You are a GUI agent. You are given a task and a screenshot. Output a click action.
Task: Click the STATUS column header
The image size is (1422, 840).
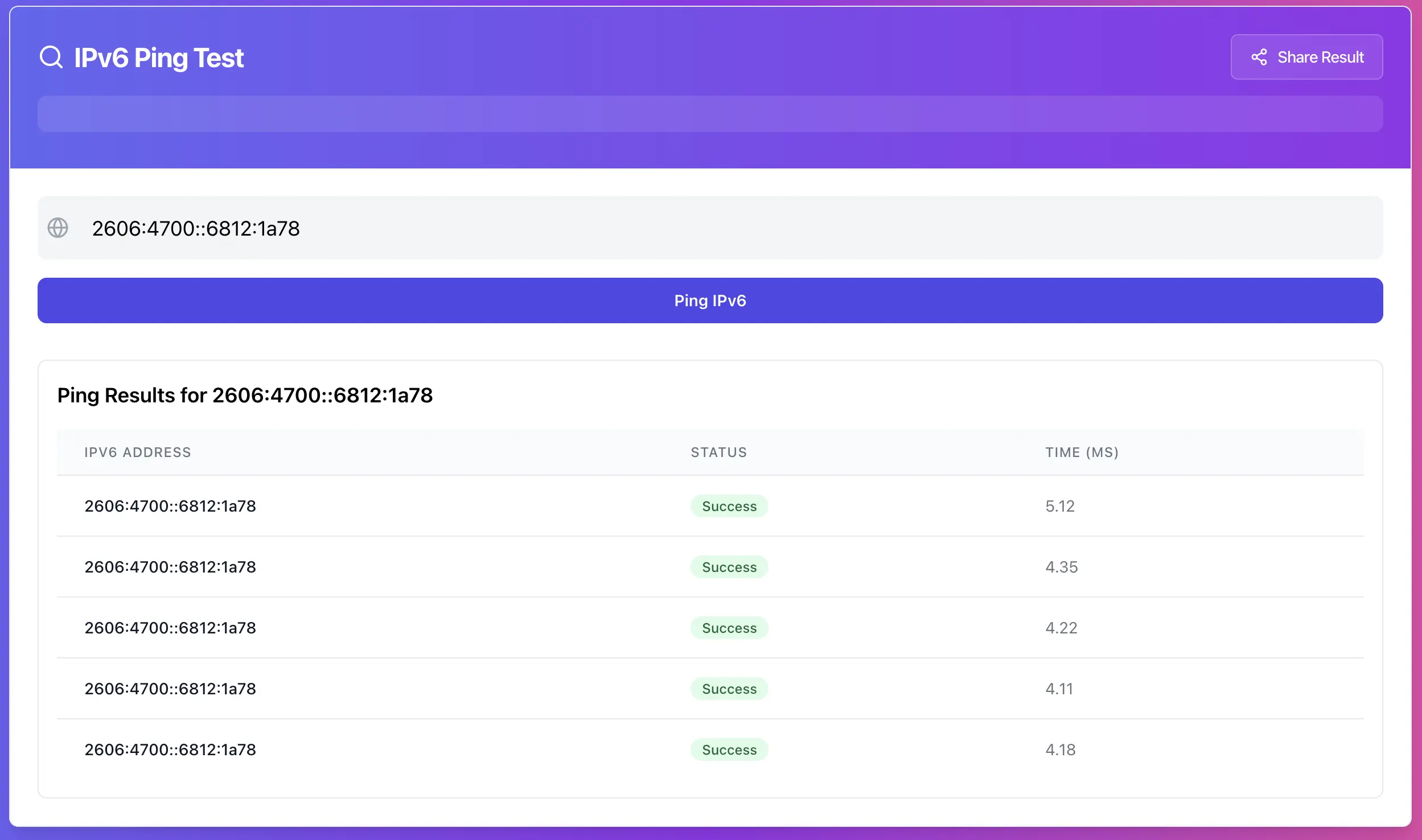tap(718, 452)
